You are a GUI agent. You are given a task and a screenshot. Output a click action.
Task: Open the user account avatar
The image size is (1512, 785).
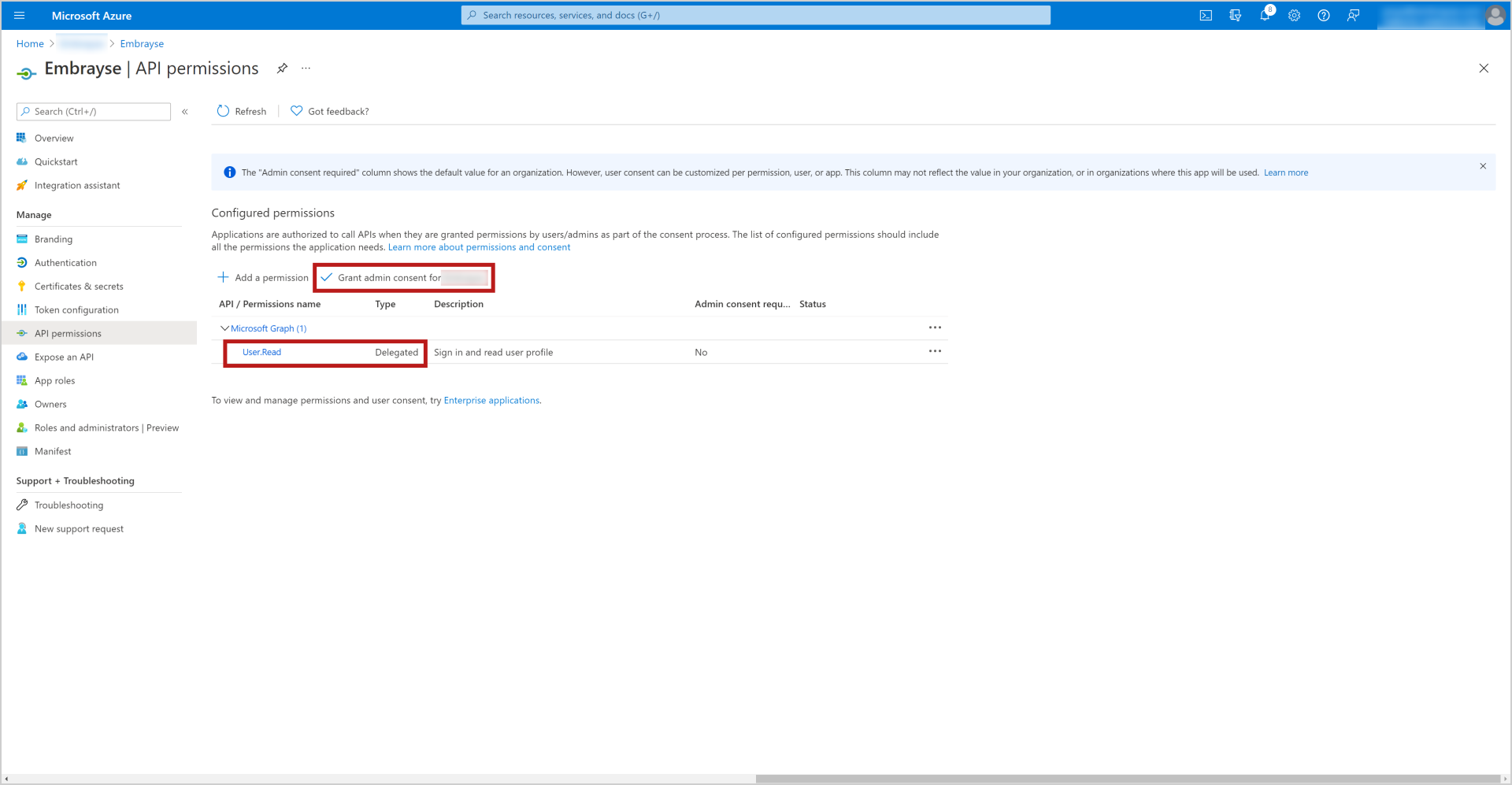click(x=1495, y=15)
